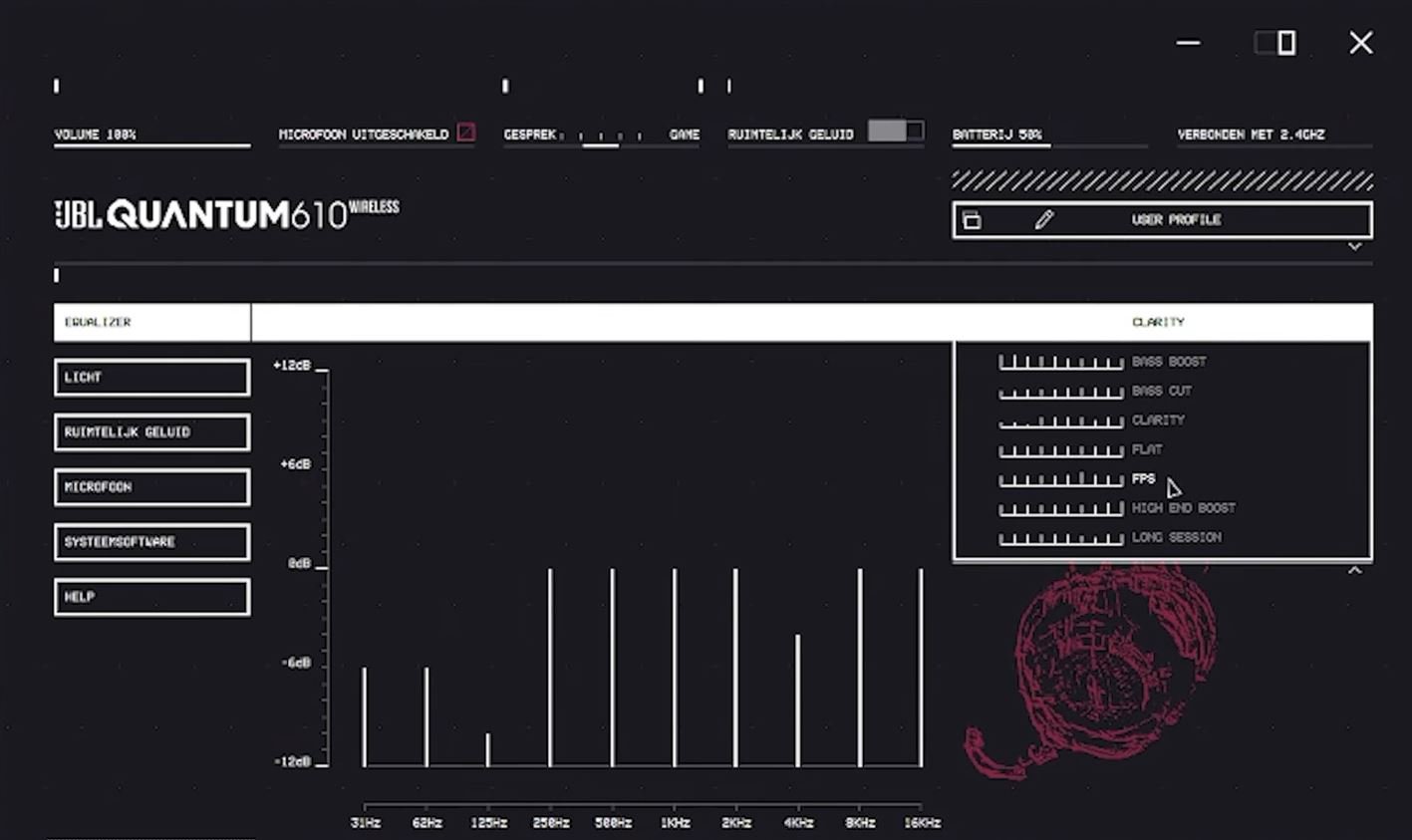The width and height of the screenshot is (1412, 840).
Task: Click the LONG SESSION curve icon
Action: 1061,538
